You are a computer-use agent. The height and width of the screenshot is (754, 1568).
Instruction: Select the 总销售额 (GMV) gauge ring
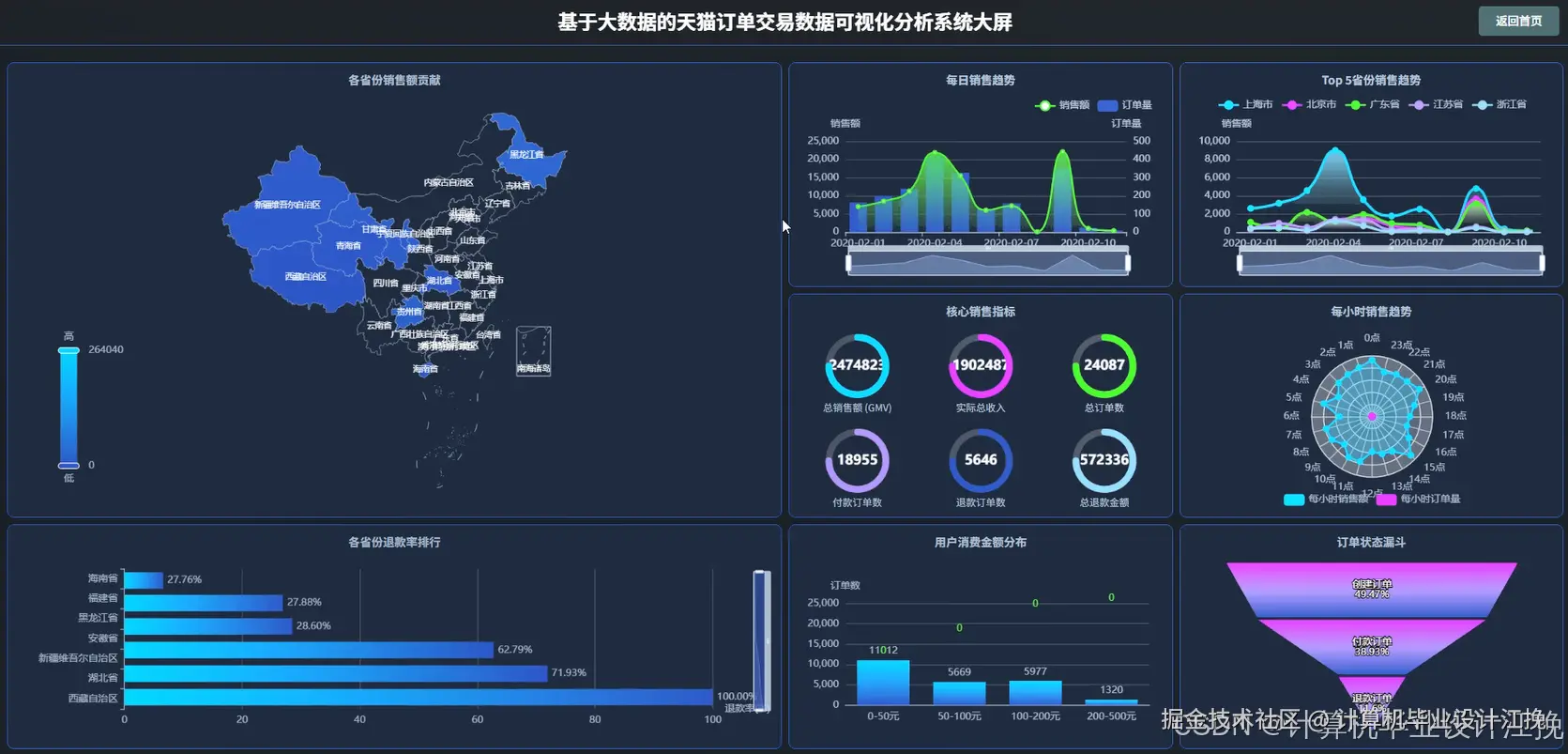click(857, 365)
